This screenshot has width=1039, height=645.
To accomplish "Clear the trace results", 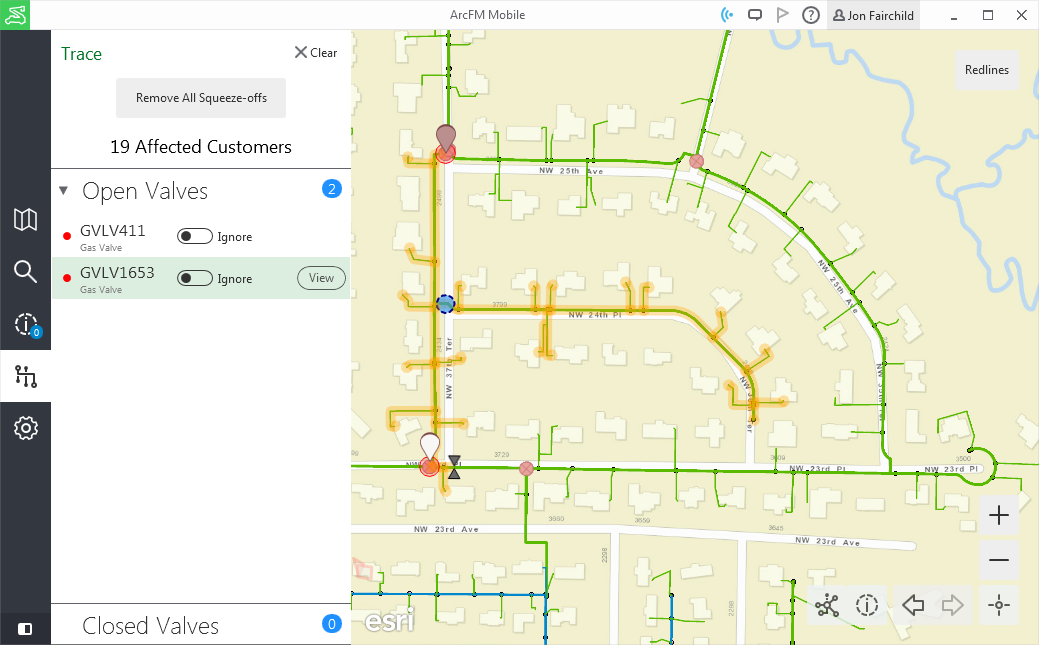I will [x=316, y=52].
